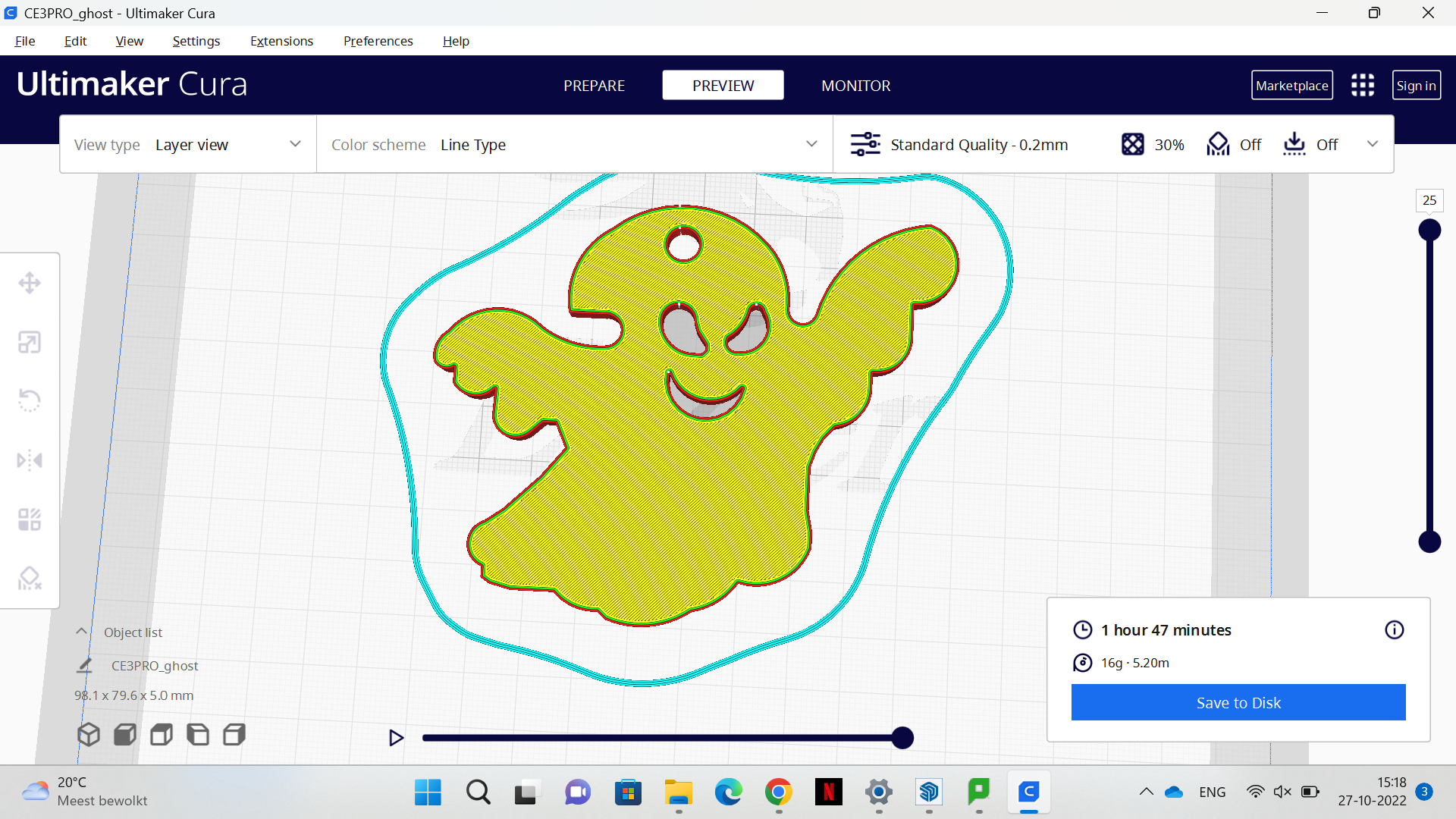Open the Extensions menu
This screenshot has height=819, width=1456.
(281, 41)
